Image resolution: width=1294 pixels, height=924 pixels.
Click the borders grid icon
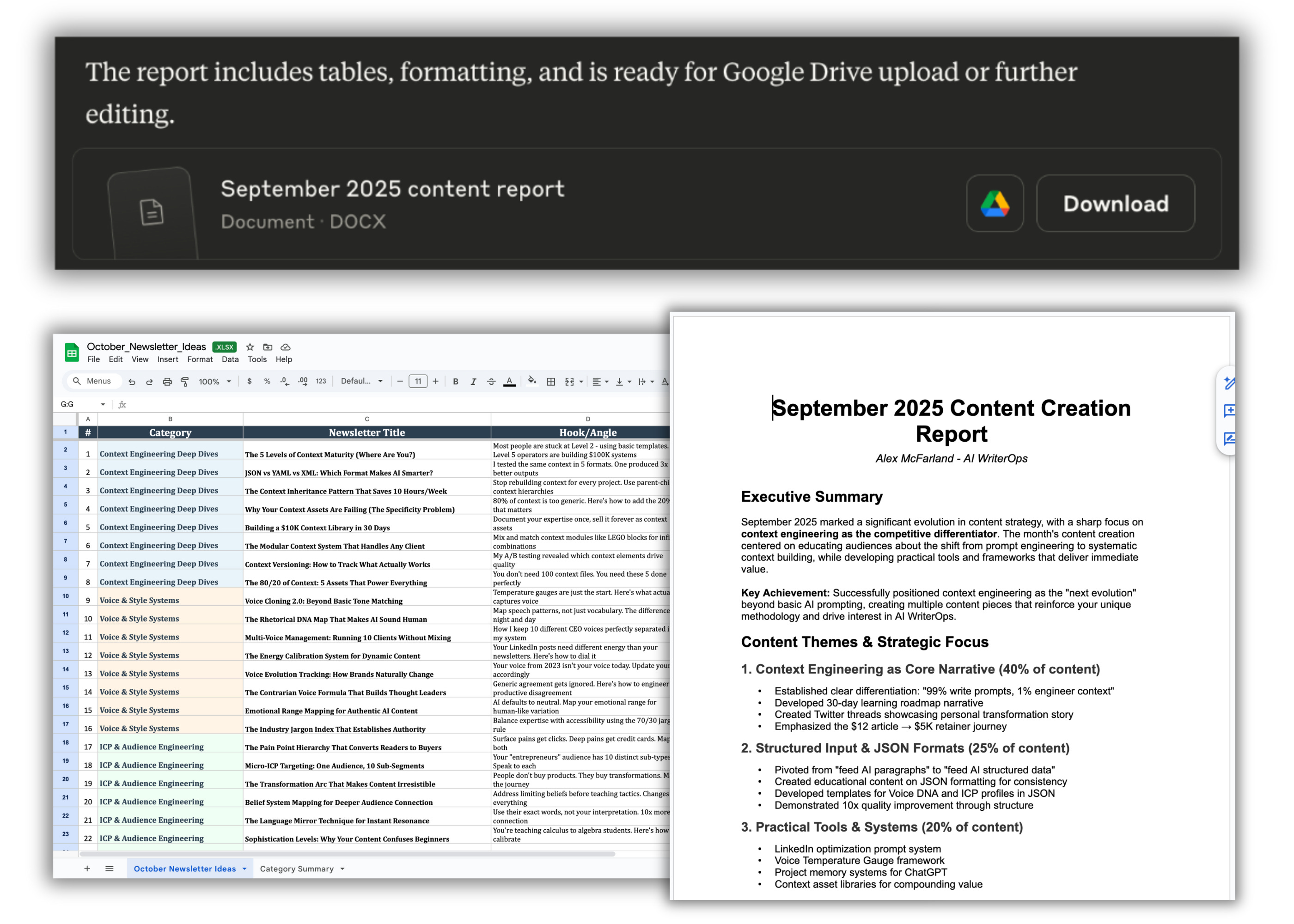(551, 382)
